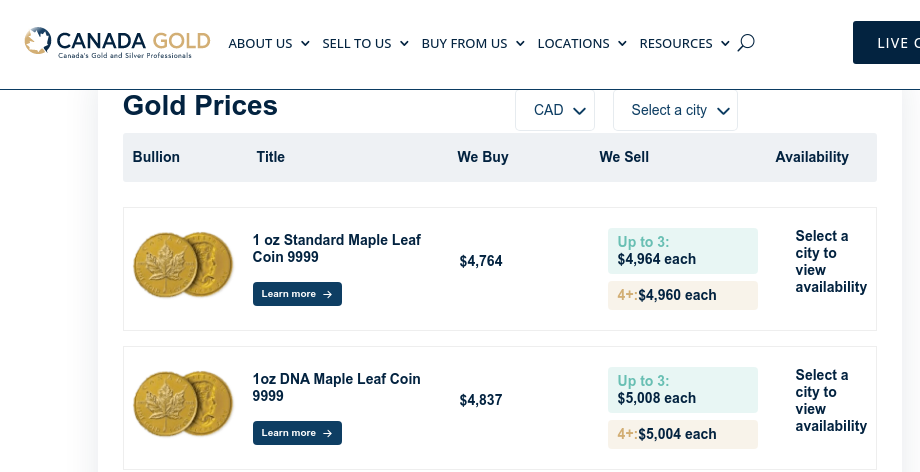The height and width of the screenshot is (472, 920).
Task: Click the 1 oz Standard Maple Leaf title
Action: [x=336, y=248]
